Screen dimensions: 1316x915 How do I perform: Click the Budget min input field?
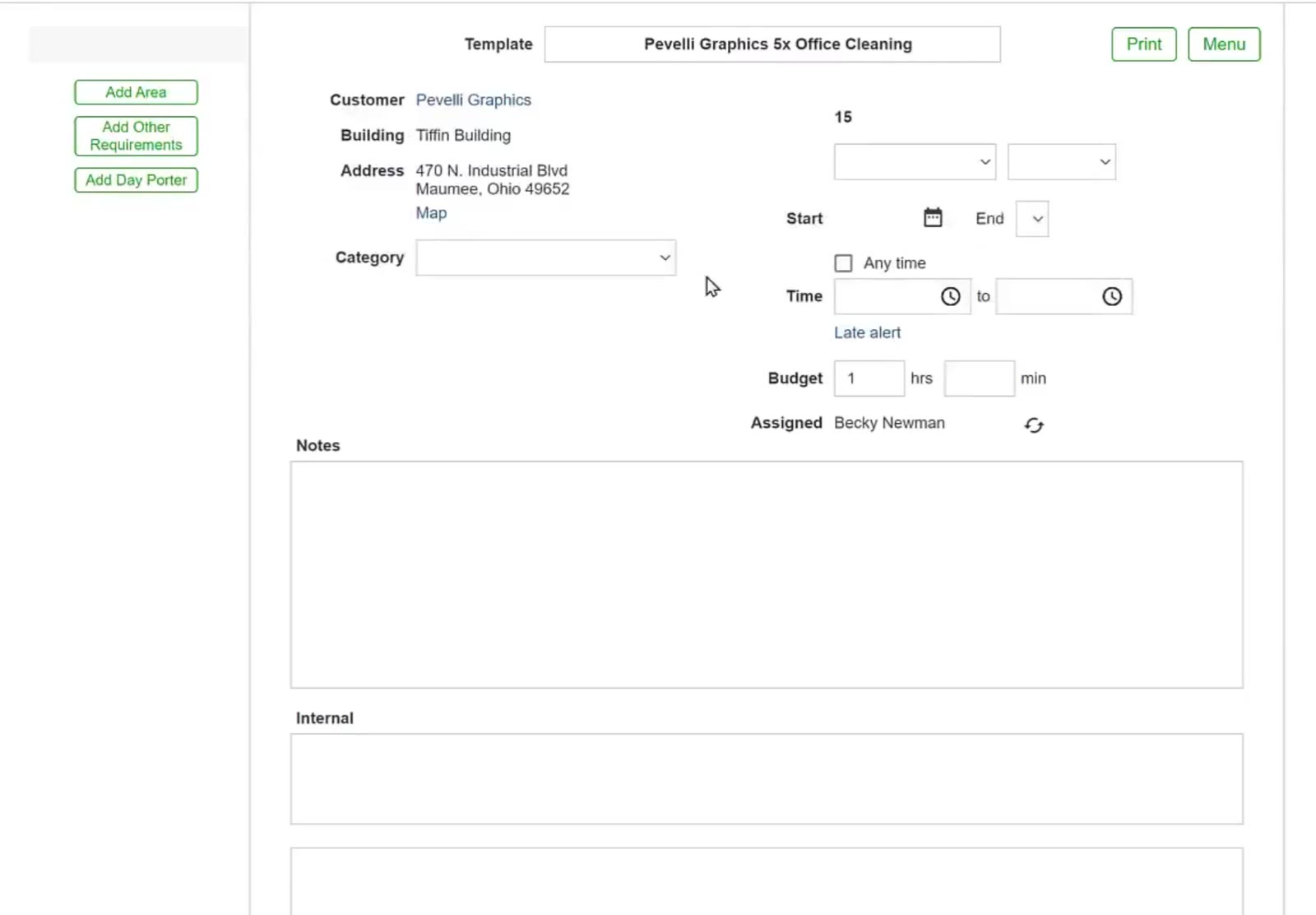coord(979,379)
